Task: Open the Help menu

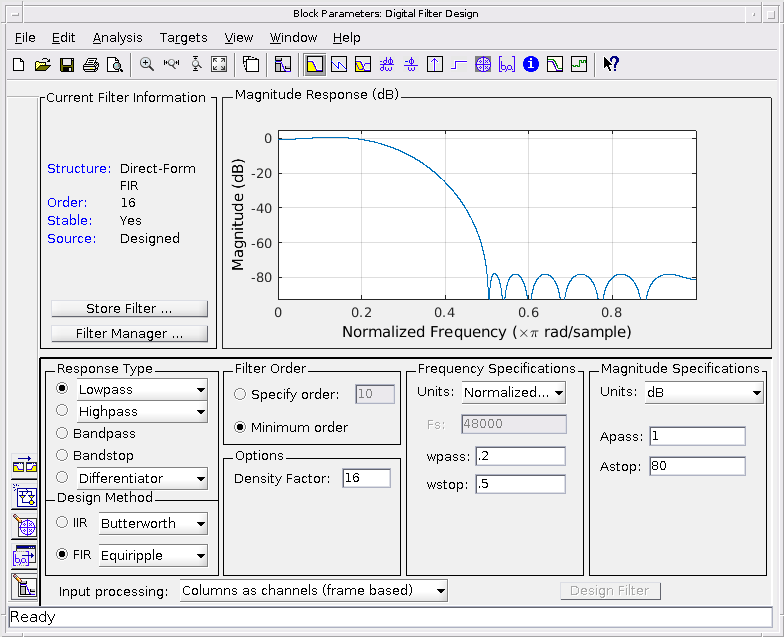Action: pos(346,38)
